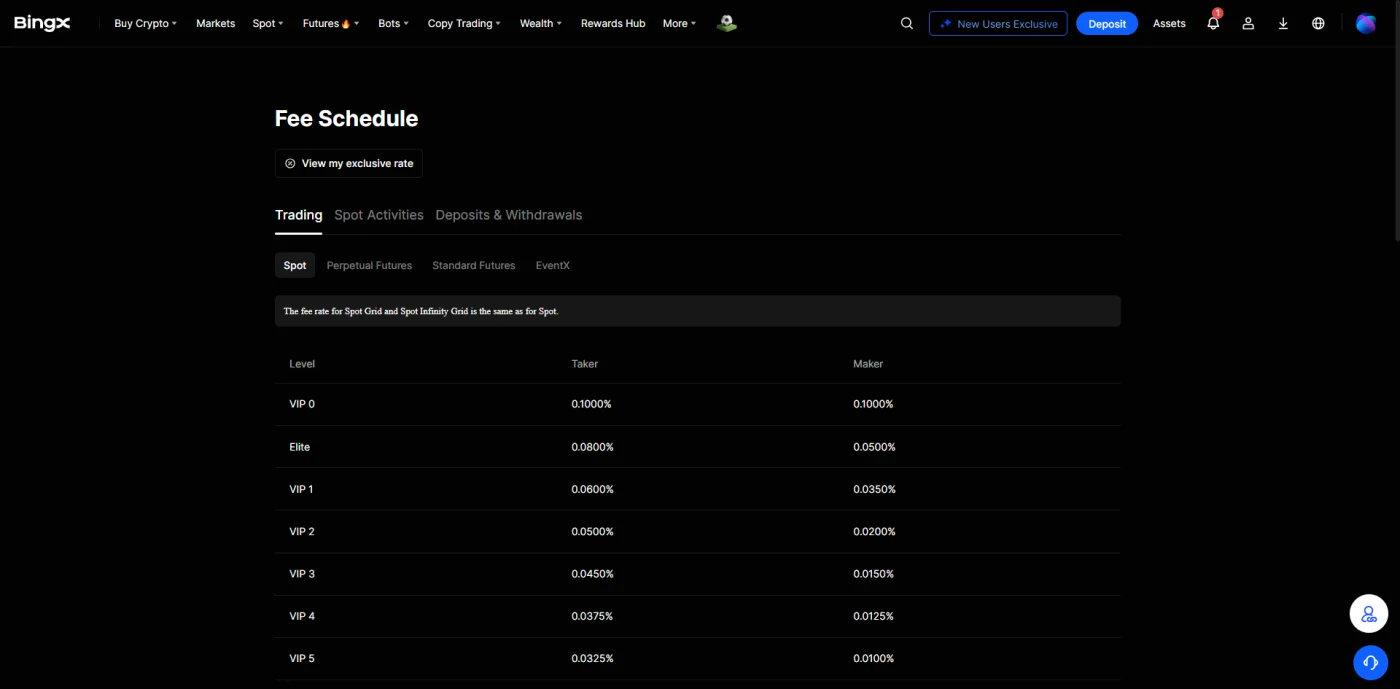Open the search magnifier icon
Viewport: 1400px width, 689px height.
[907, 23]
